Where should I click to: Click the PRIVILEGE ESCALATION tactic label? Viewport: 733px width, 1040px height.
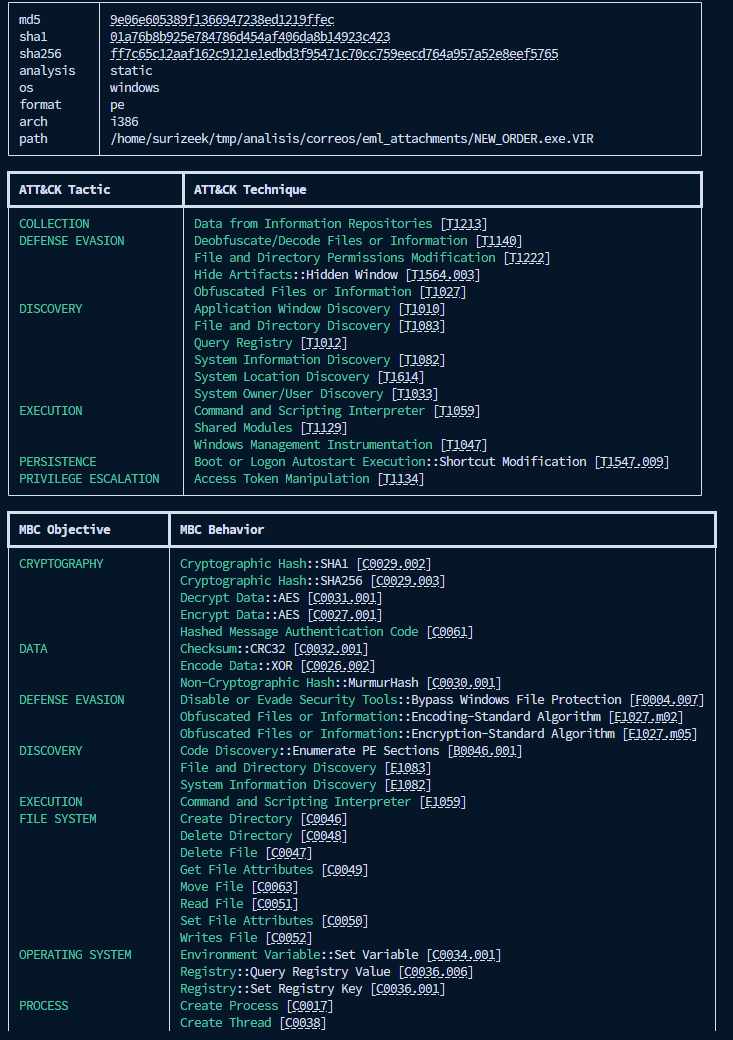coord(89,479)
